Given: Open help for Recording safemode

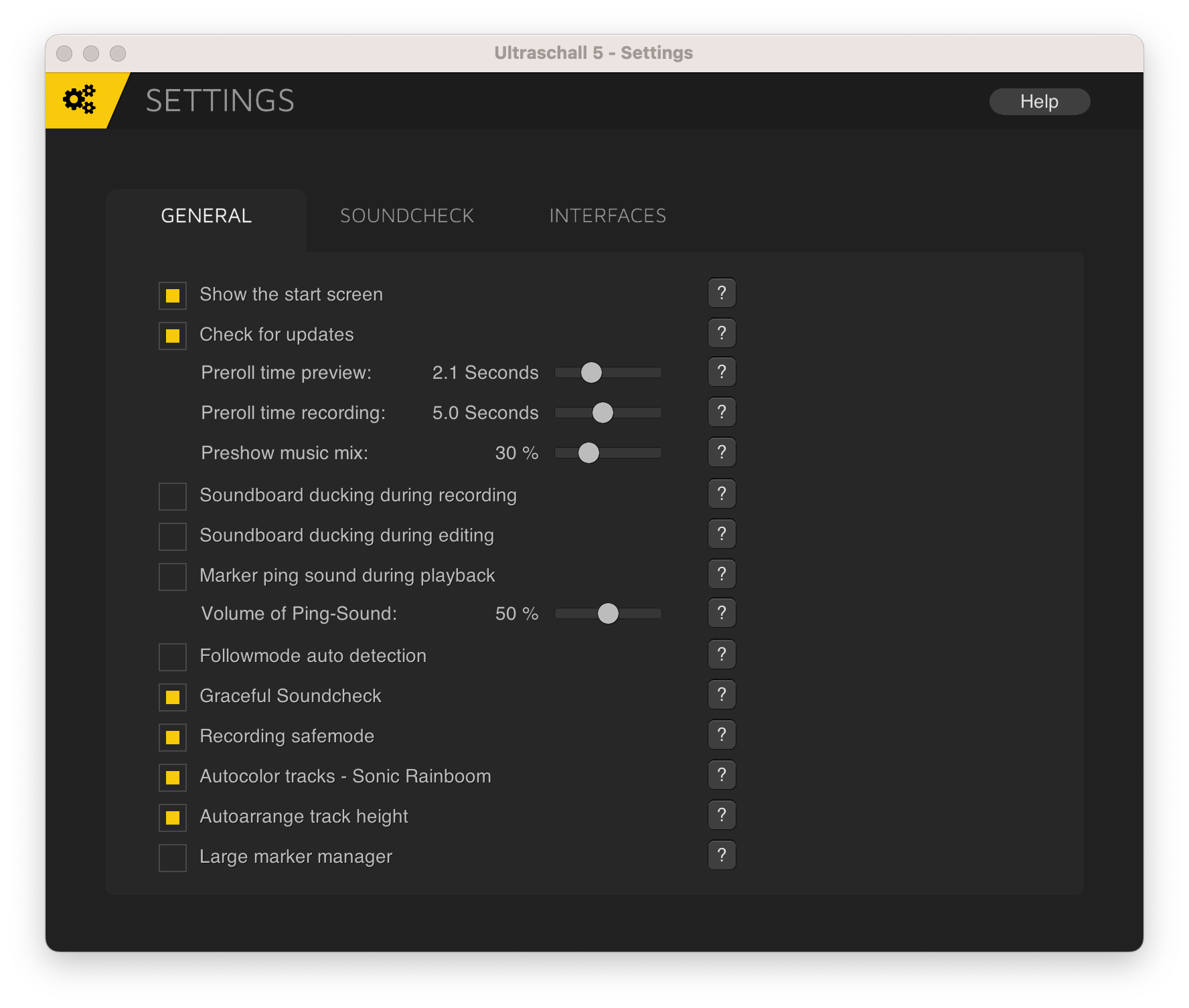Looking at the screenshot, I should coord(722,735).
